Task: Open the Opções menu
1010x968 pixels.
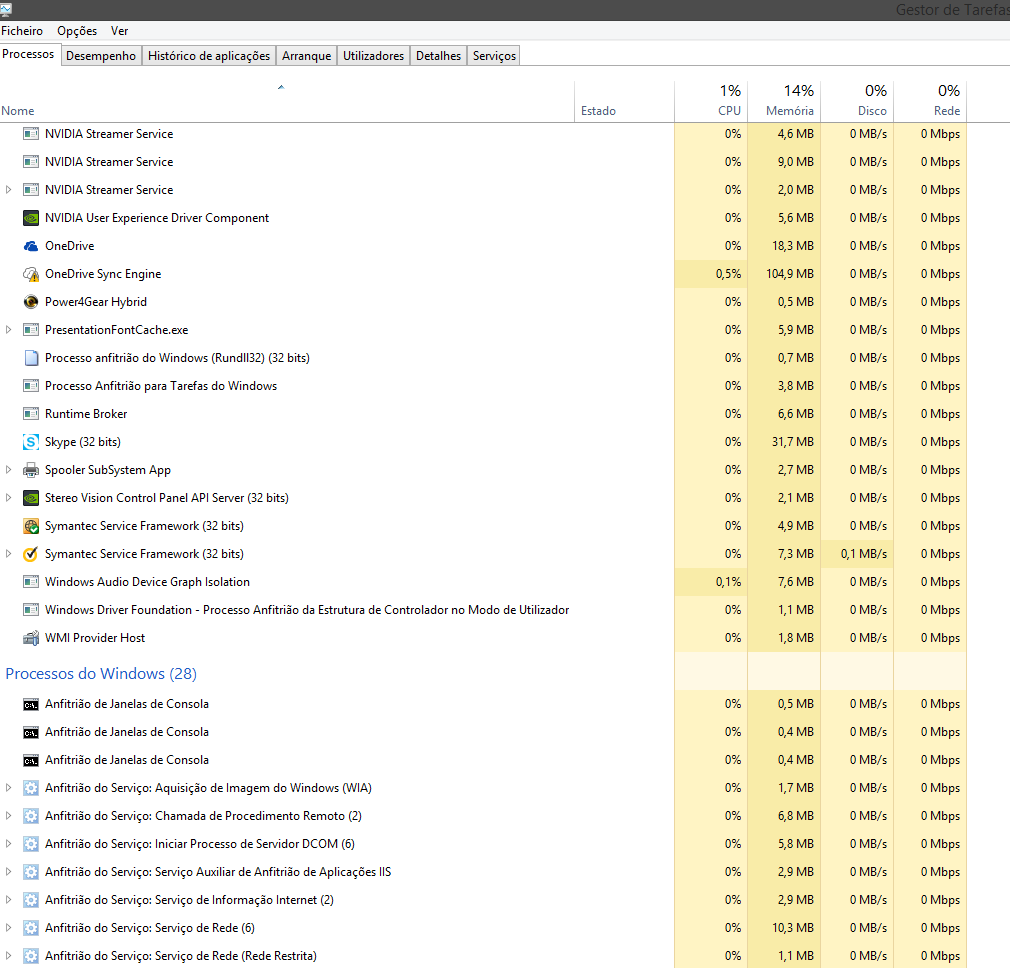Action: (77, 31)
